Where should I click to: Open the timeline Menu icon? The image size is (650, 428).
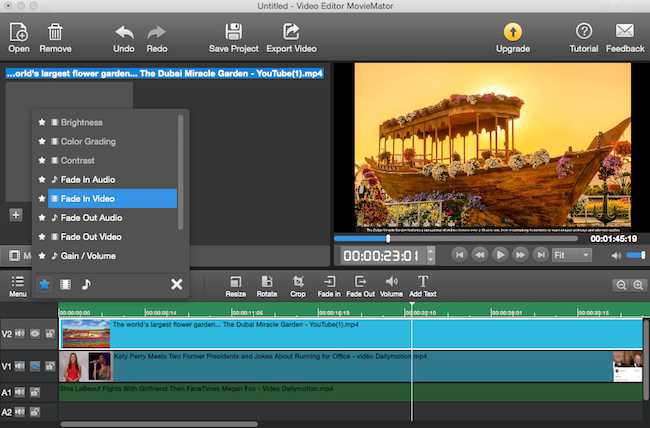coord(18,286)
